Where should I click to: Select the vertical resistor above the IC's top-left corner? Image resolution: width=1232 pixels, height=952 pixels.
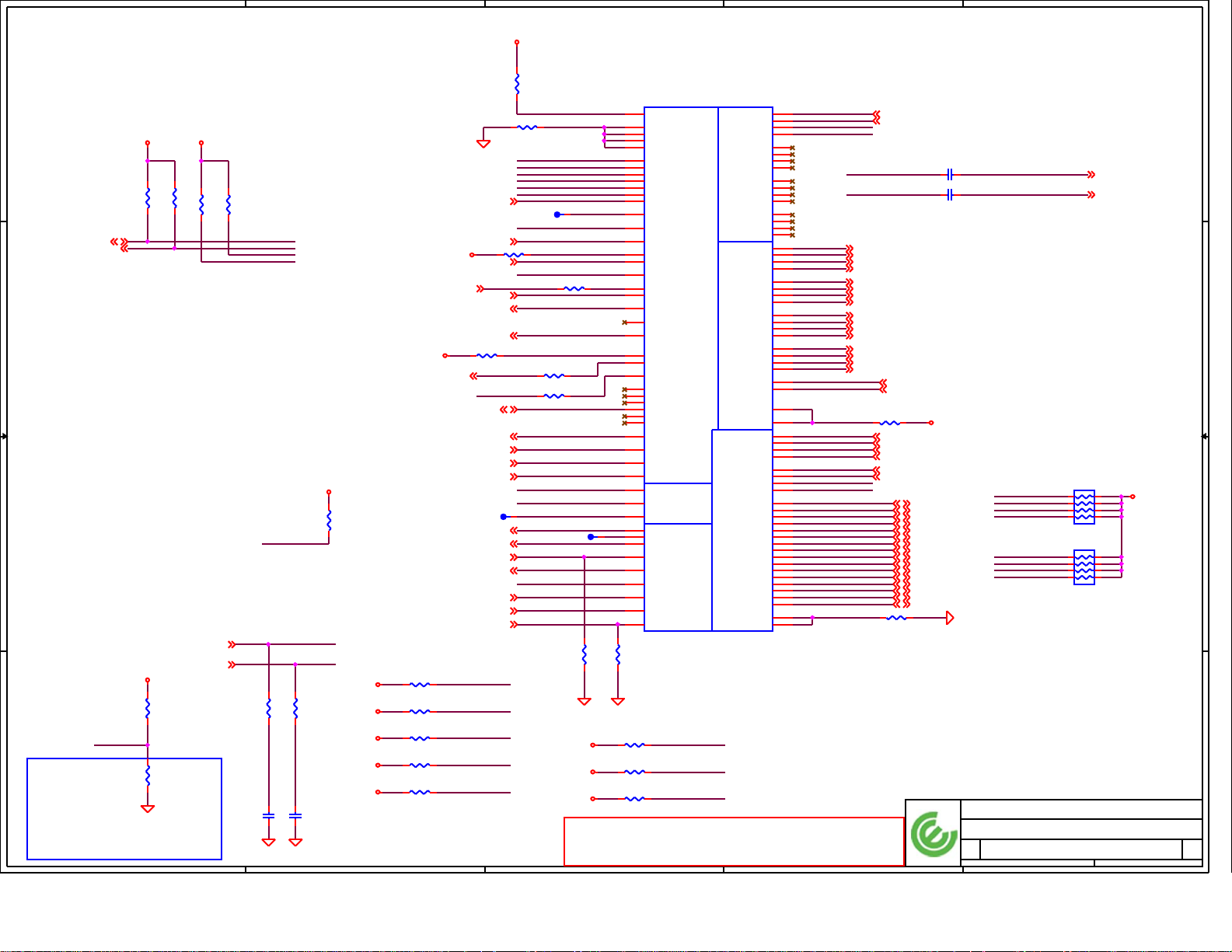517,84
